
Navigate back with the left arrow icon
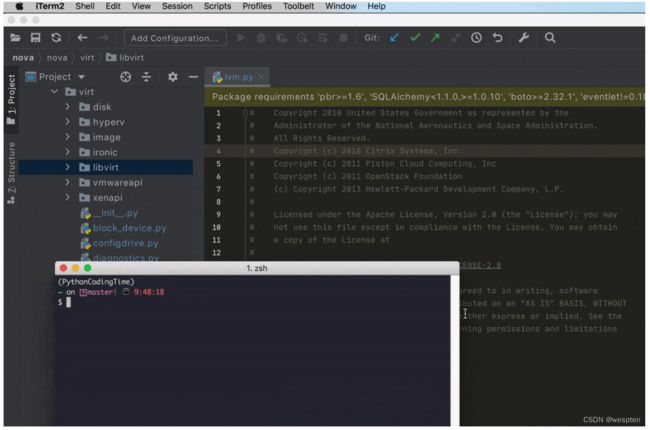click(82, 38)
